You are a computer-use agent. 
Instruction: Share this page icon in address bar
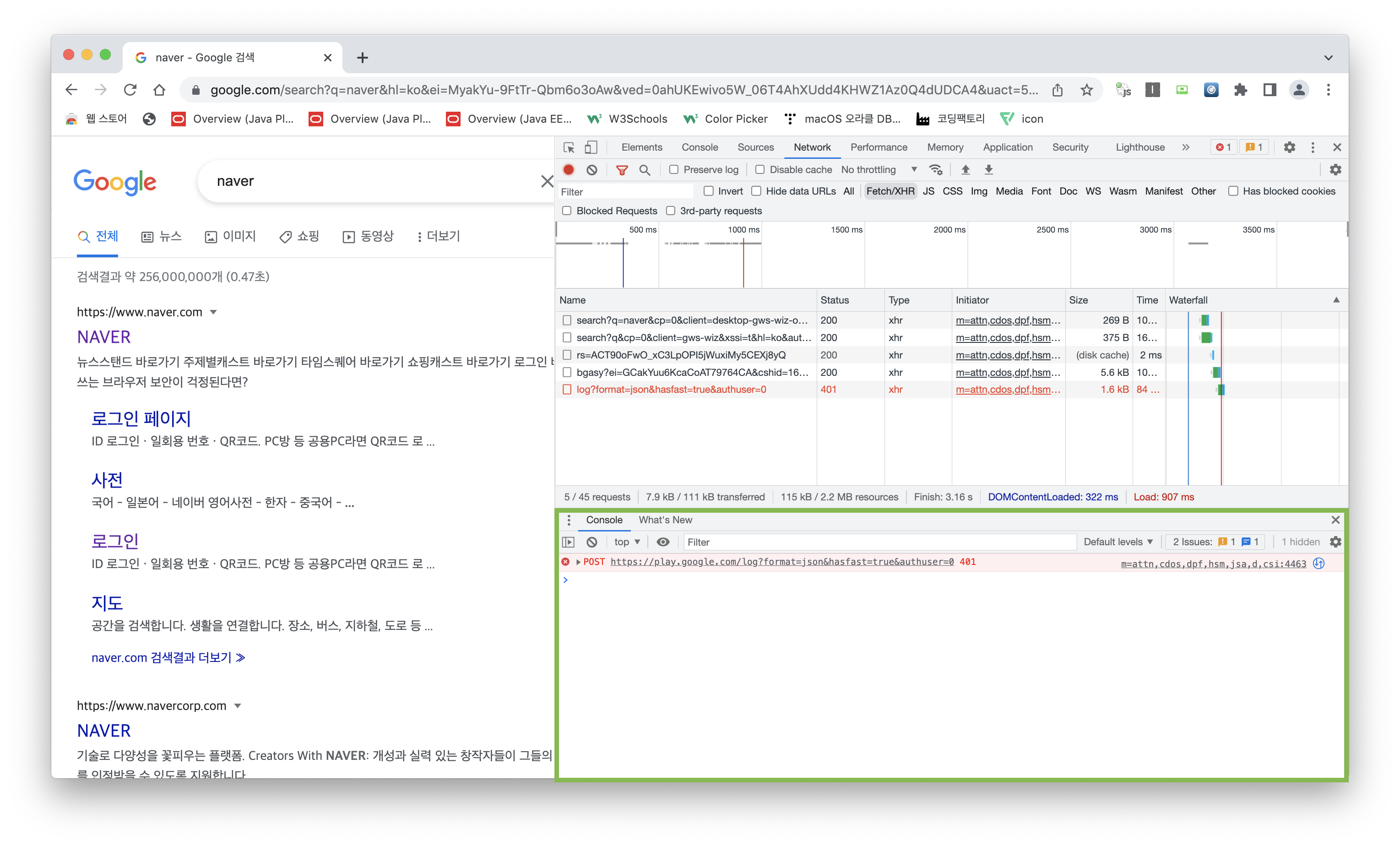[x=1057, y=89]
